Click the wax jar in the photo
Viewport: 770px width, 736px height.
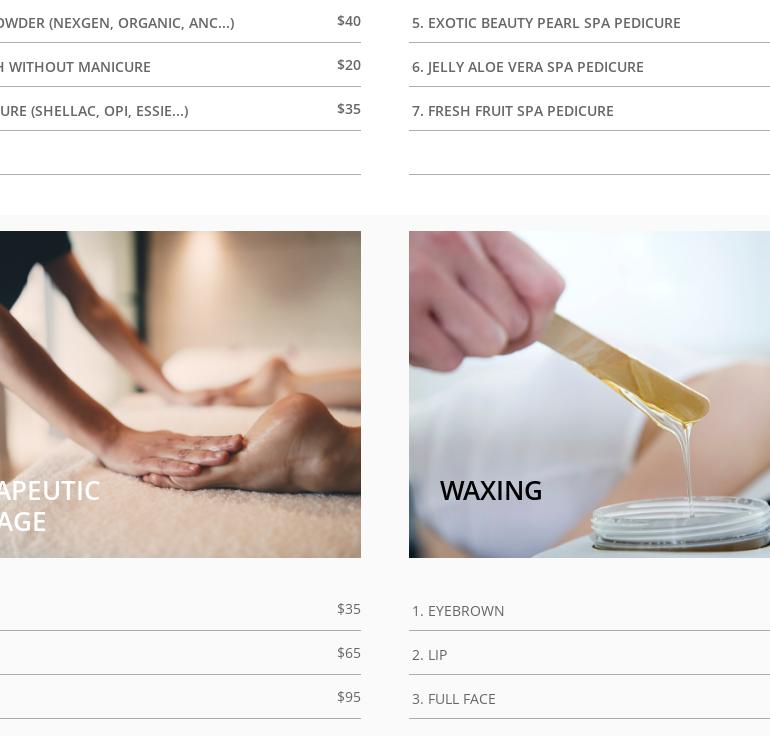pyautogui.click(x=680, y=523)
